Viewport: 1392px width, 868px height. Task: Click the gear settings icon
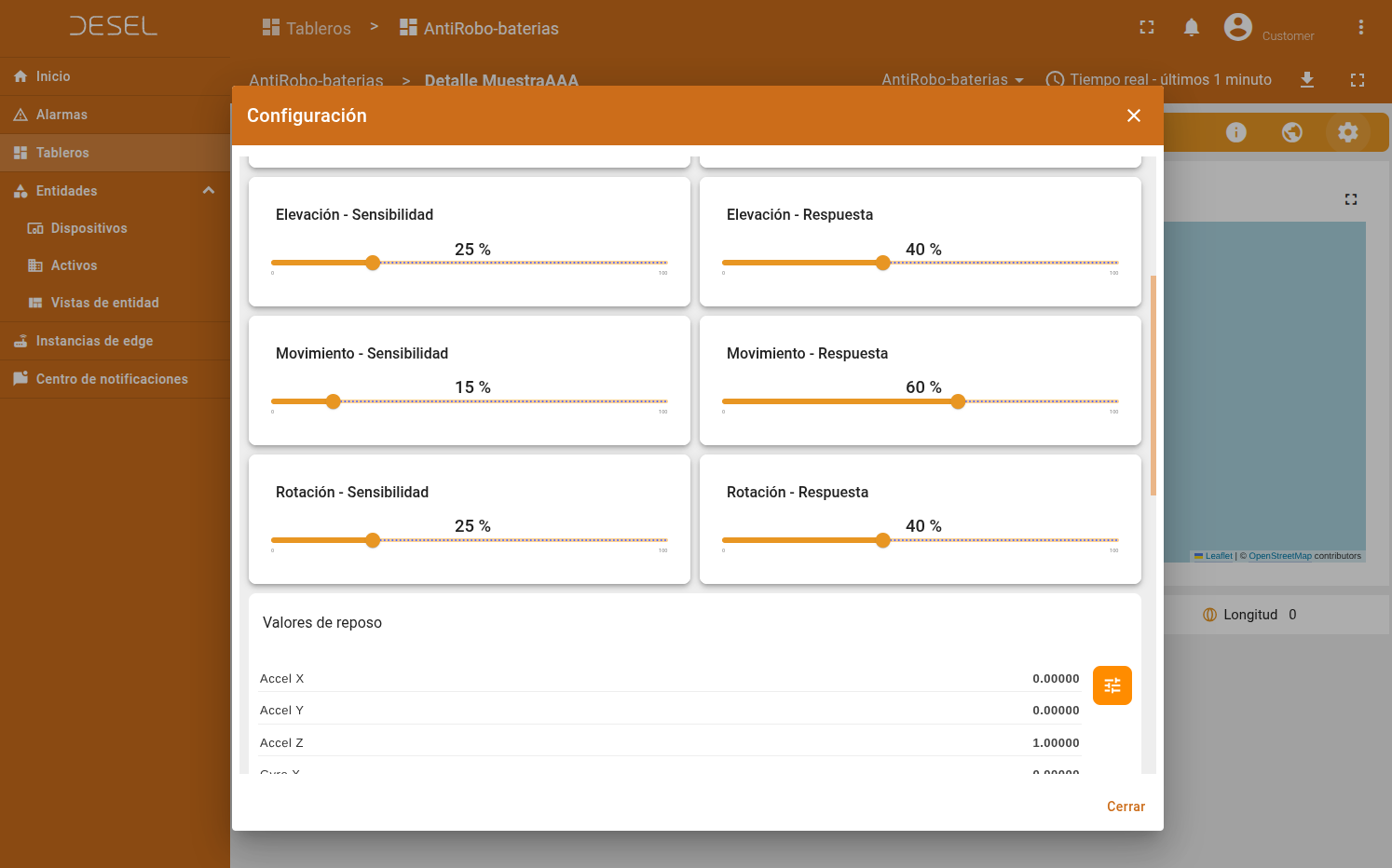coord(1347,132)
